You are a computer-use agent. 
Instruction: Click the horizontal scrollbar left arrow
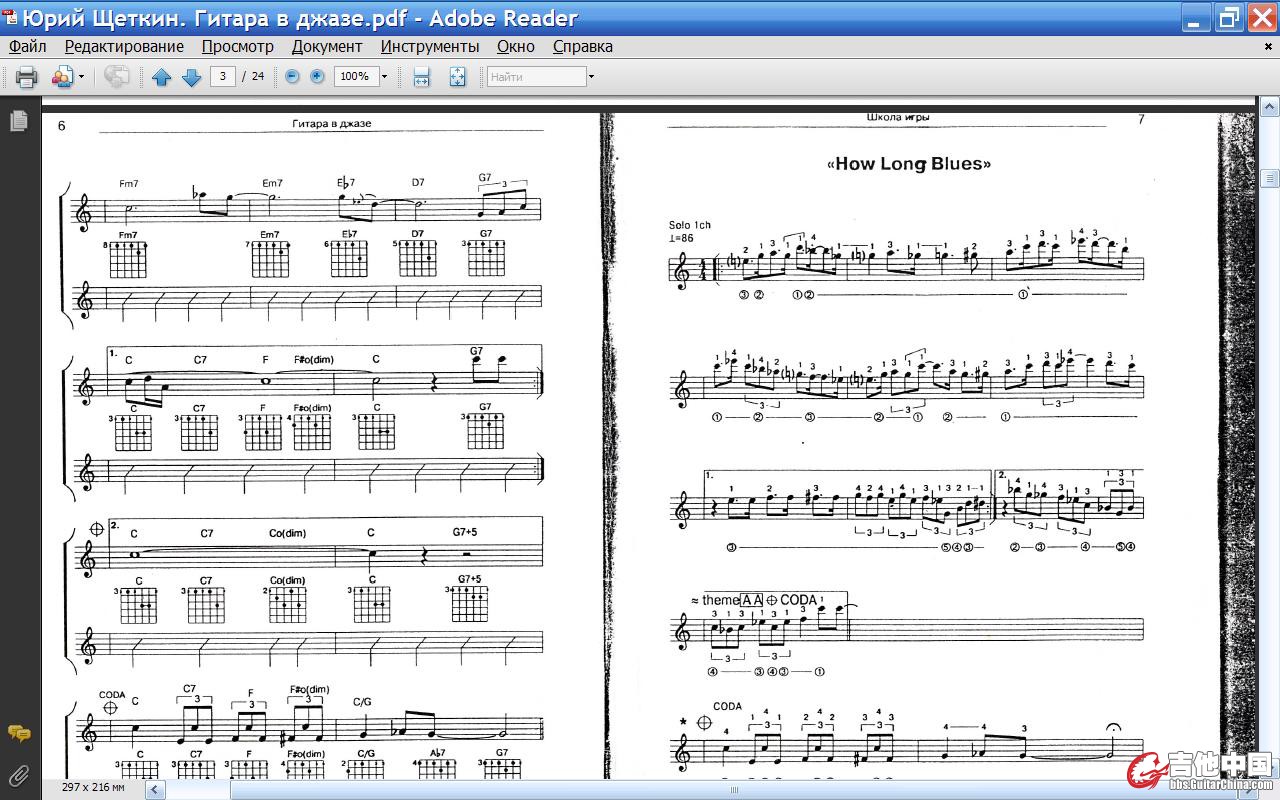click(155, 790)
